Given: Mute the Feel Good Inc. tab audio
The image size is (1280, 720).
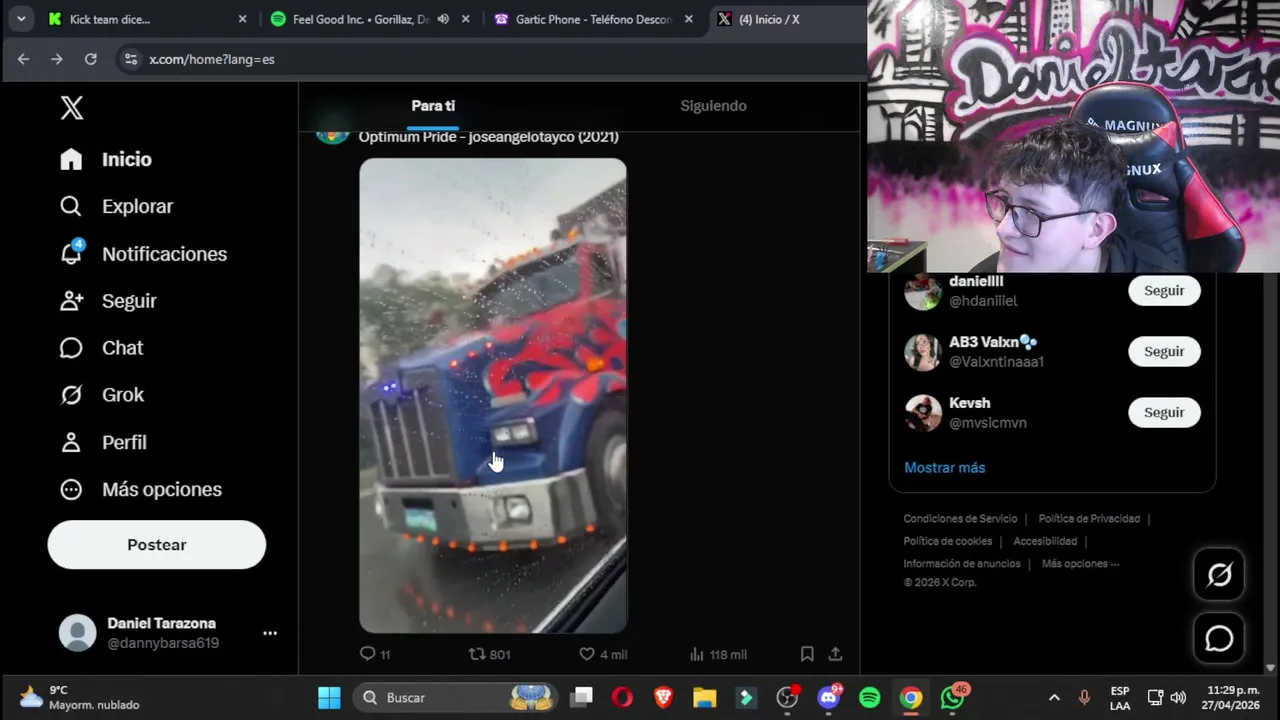Looking at the screenshot, I should pos(443,19).
